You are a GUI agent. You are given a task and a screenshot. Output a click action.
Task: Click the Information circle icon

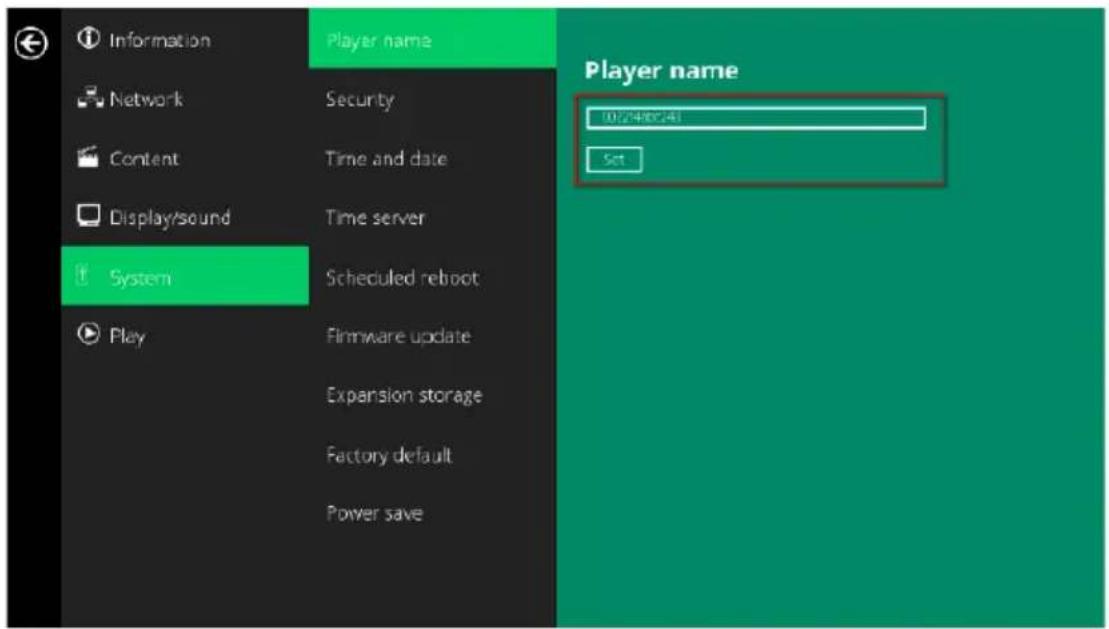(x=88, y=38)
